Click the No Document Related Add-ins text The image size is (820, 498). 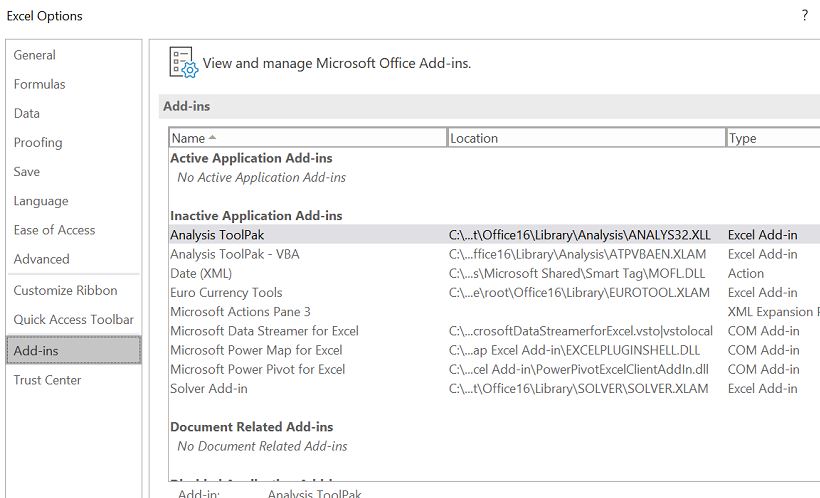262,446
